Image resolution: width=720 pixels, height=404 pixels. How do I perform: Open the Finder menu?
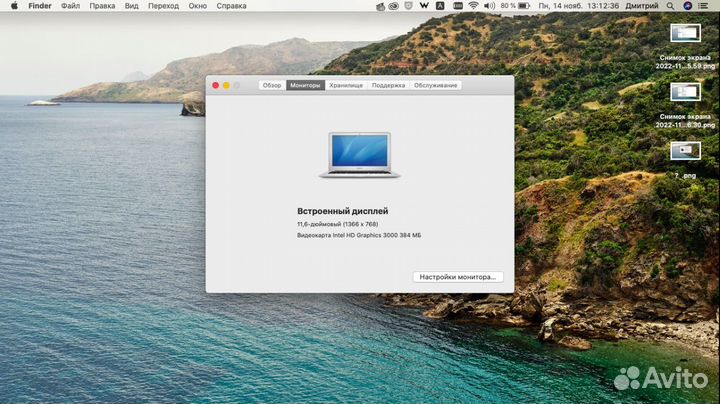pos(39,6)
